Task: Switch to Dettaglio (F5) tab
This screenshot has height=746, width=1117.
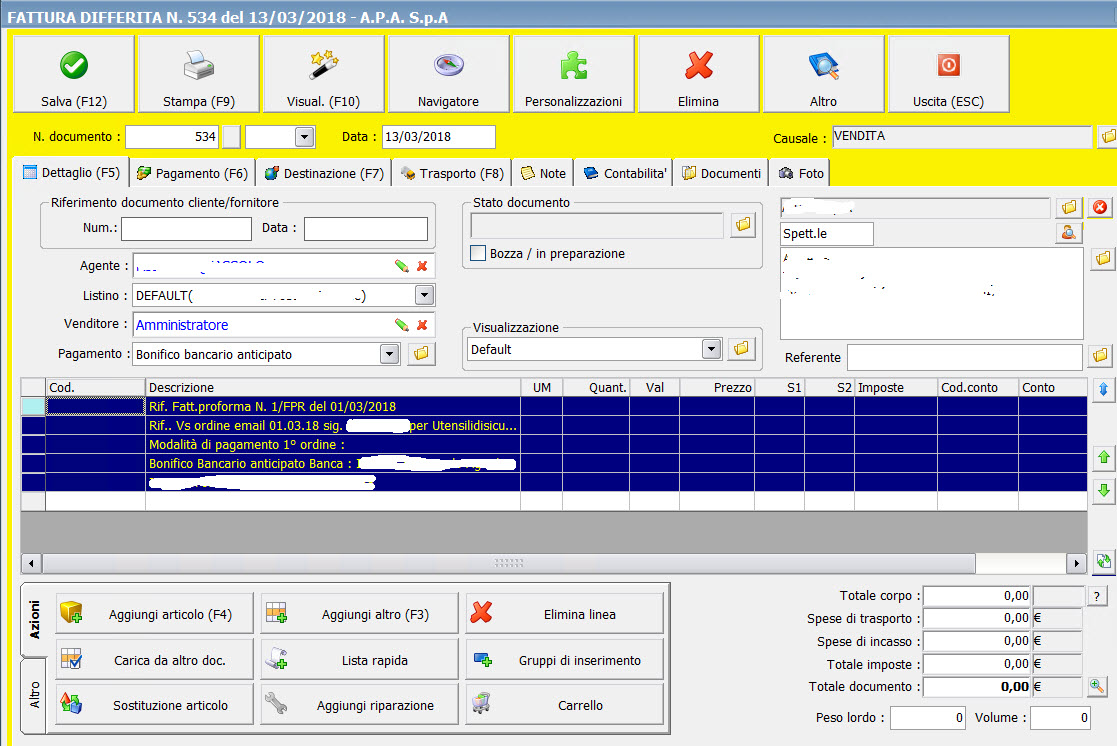Action: coord(71,172)
